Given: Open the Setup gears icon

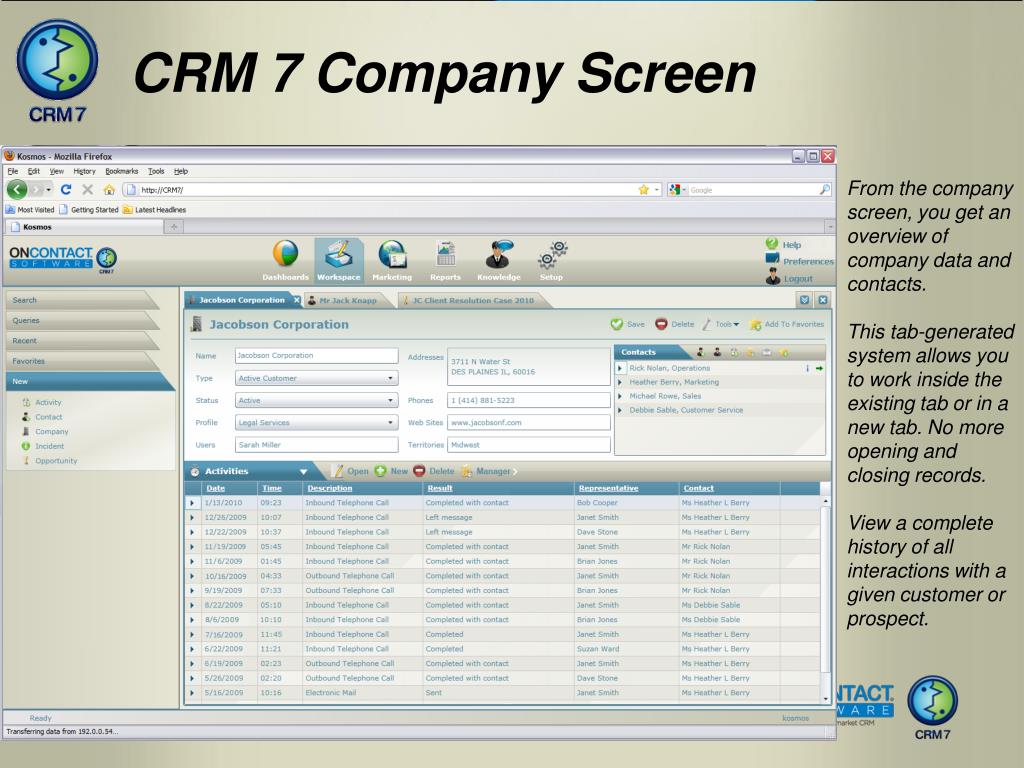Looking at the screenshot, I should pos(552,255).
